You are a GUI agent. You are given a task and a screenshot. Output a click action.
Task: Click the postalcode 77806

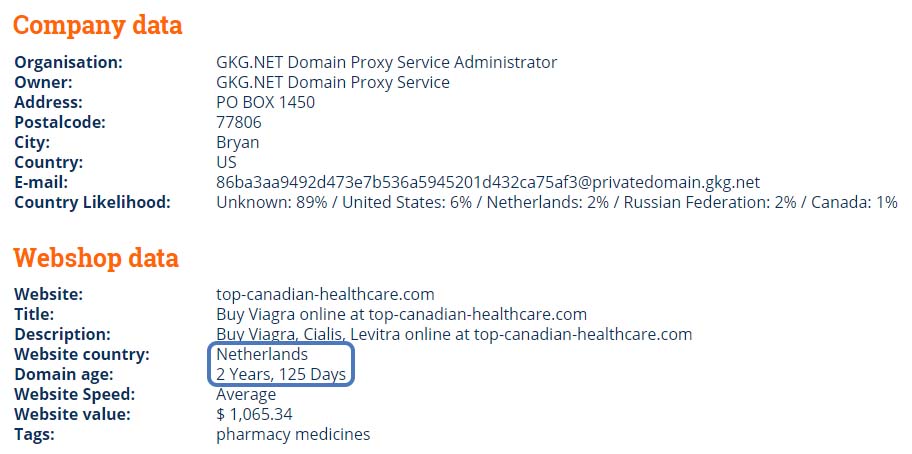coord(239,123)
